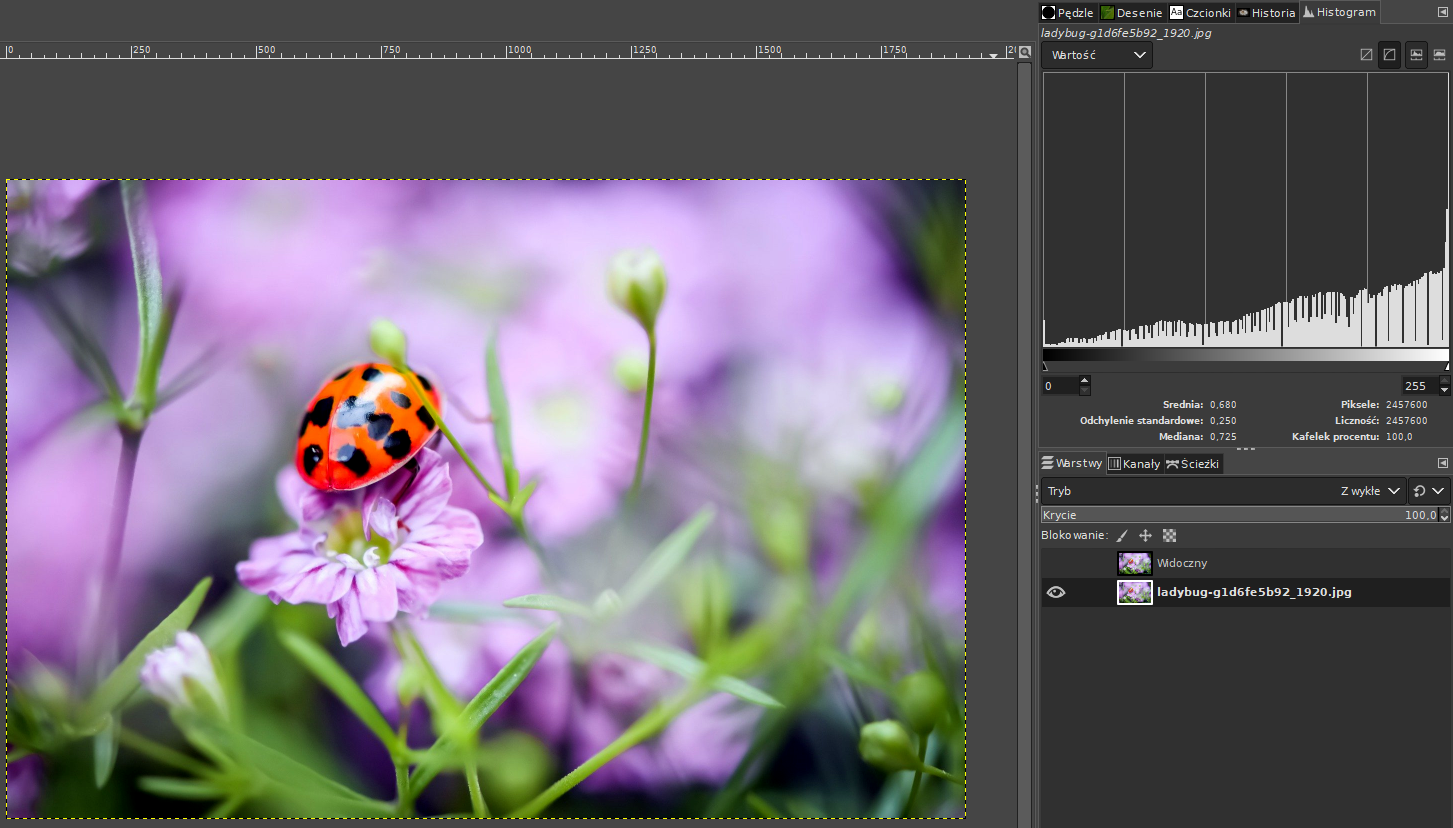
Task: Open the Wartość channel dropdown
Action: coord(1097,55)
